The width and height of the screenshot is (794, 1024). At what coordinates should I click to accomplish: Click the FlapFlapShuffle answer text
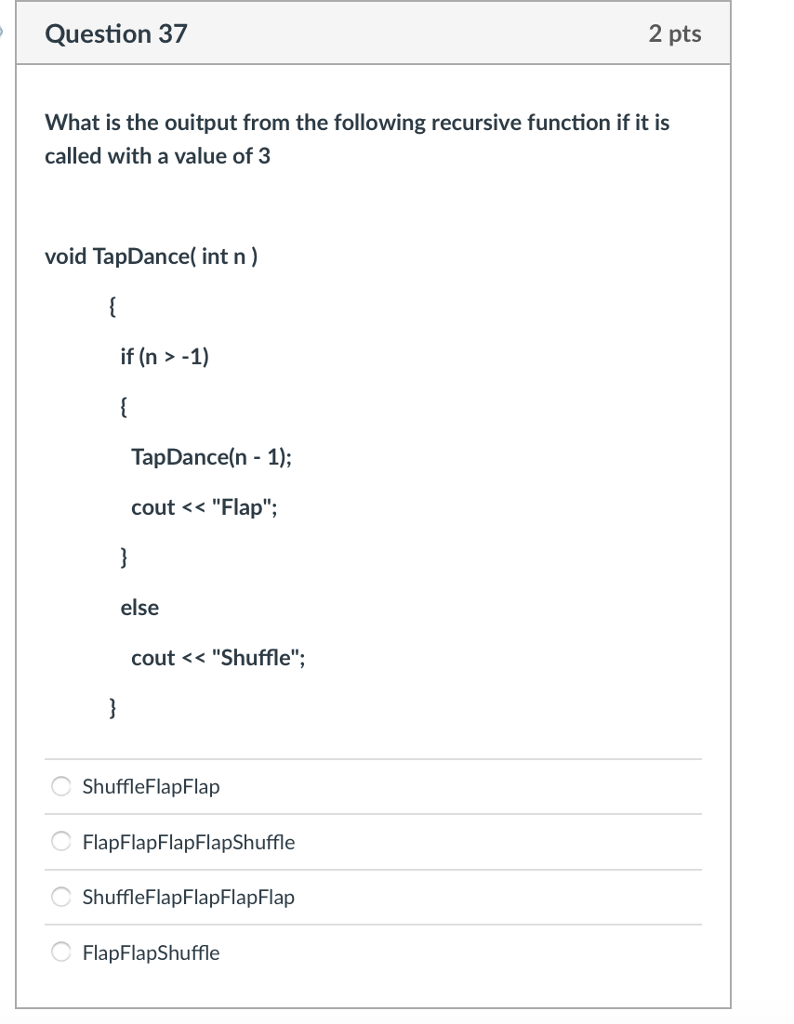coord(150,953)
